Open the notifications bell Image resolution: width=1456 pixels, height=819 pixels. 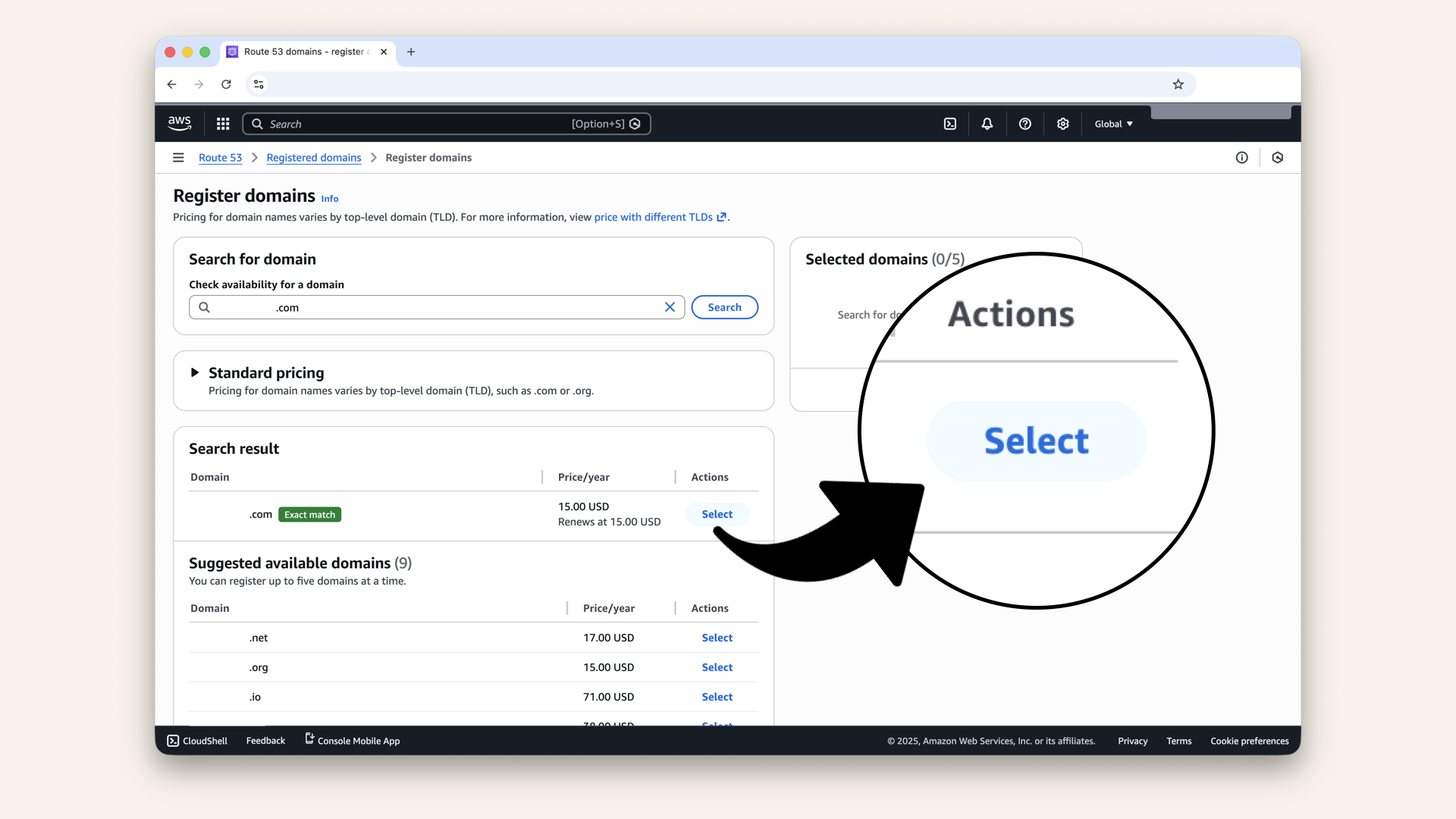[987, 124]
